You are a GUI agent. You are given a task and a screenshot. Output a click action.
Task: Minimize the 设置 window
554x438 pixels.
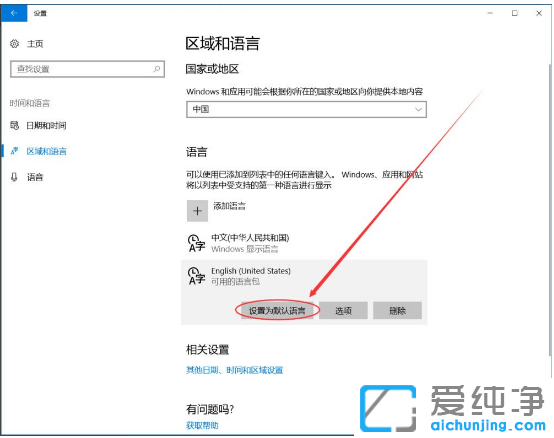pyautogui.click(x=490, y=13)
